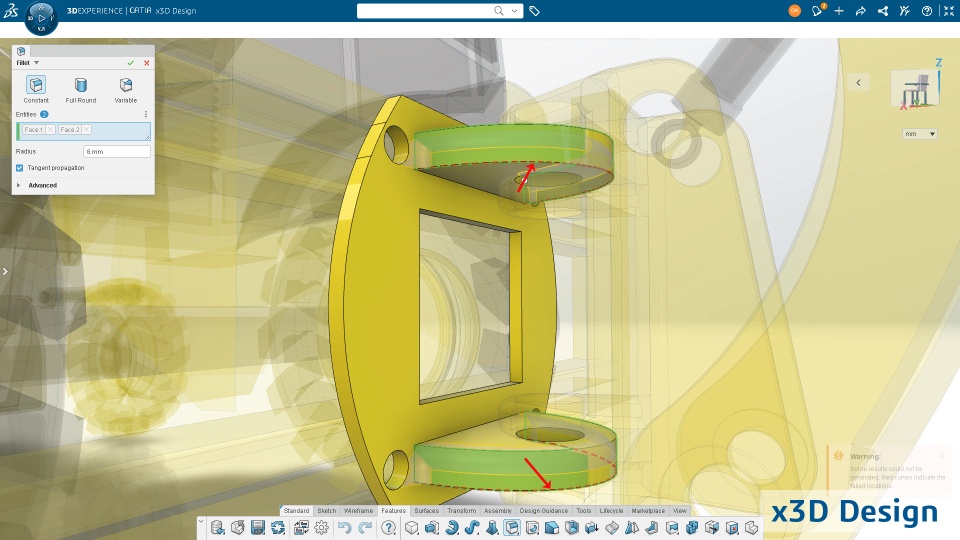Select the Sweep feature tool

point(472,528)
